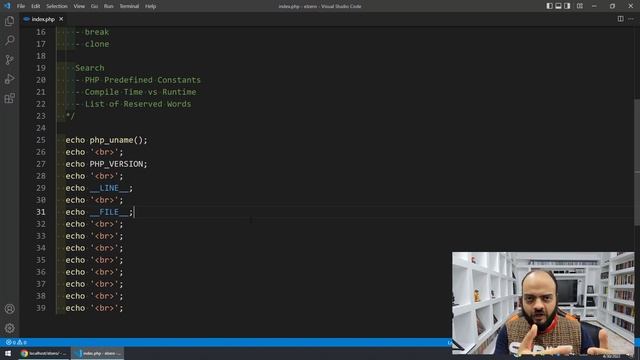Open the Manage gear icon
Viewport: 640px width, 360px height.
tap(9, 328)
